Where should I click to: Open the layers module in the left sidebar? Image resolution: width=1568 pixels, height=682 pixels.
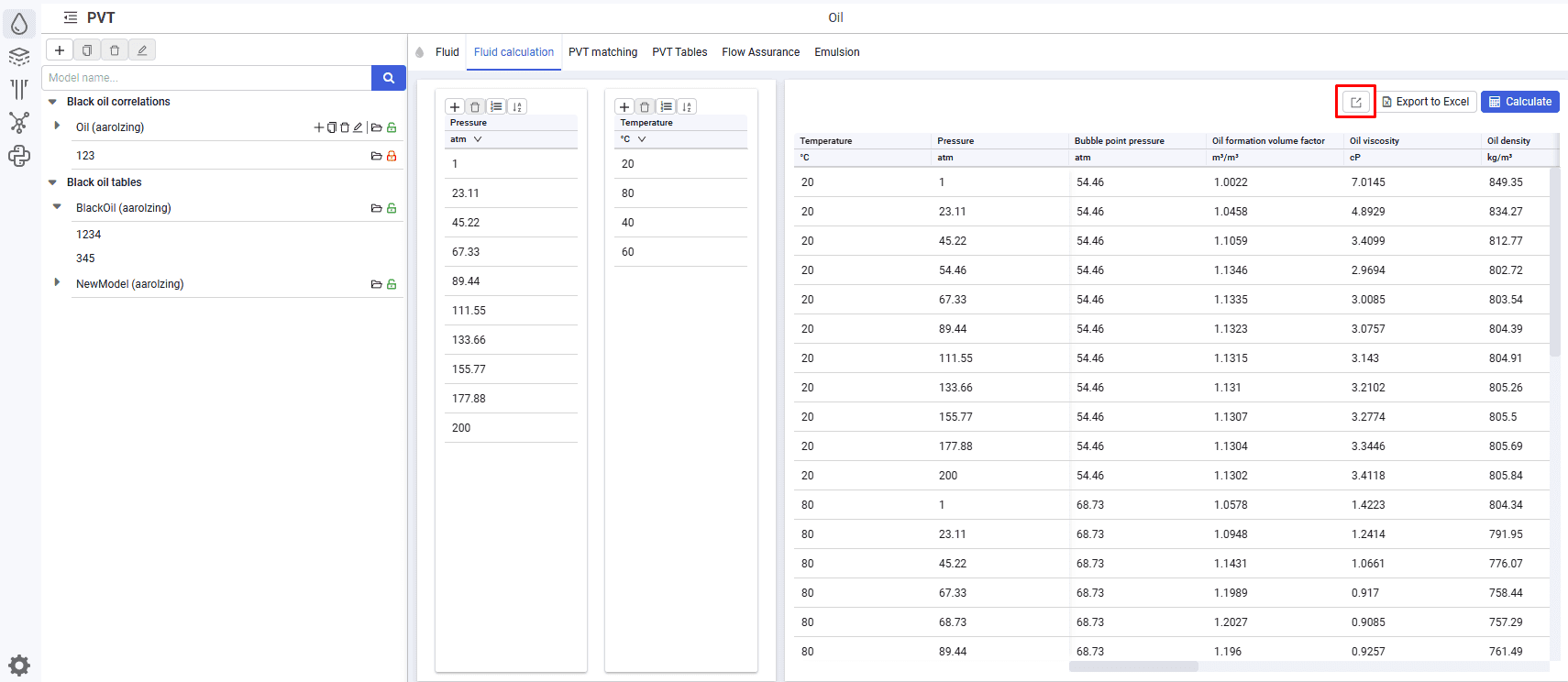pos(19,57)
